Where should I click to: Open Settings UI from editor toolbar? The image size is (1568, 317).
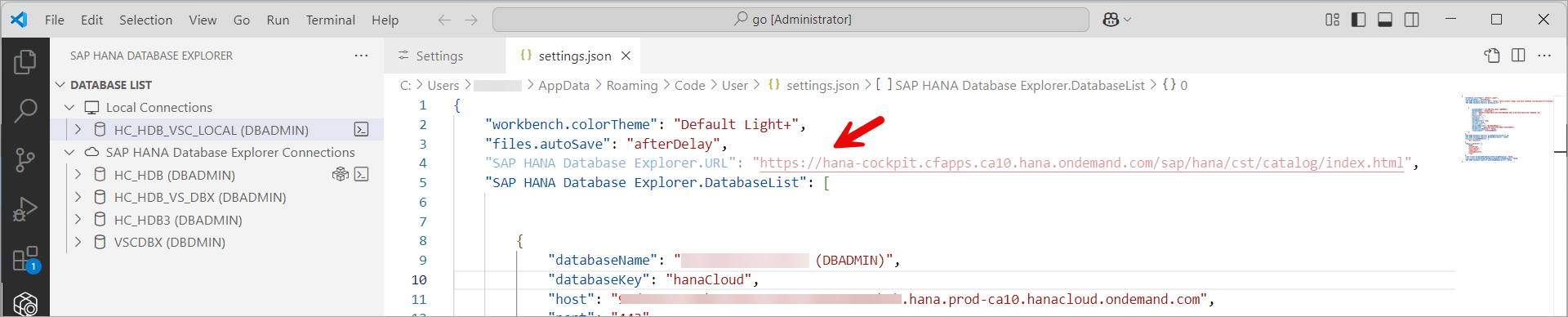click(1492, 56)
